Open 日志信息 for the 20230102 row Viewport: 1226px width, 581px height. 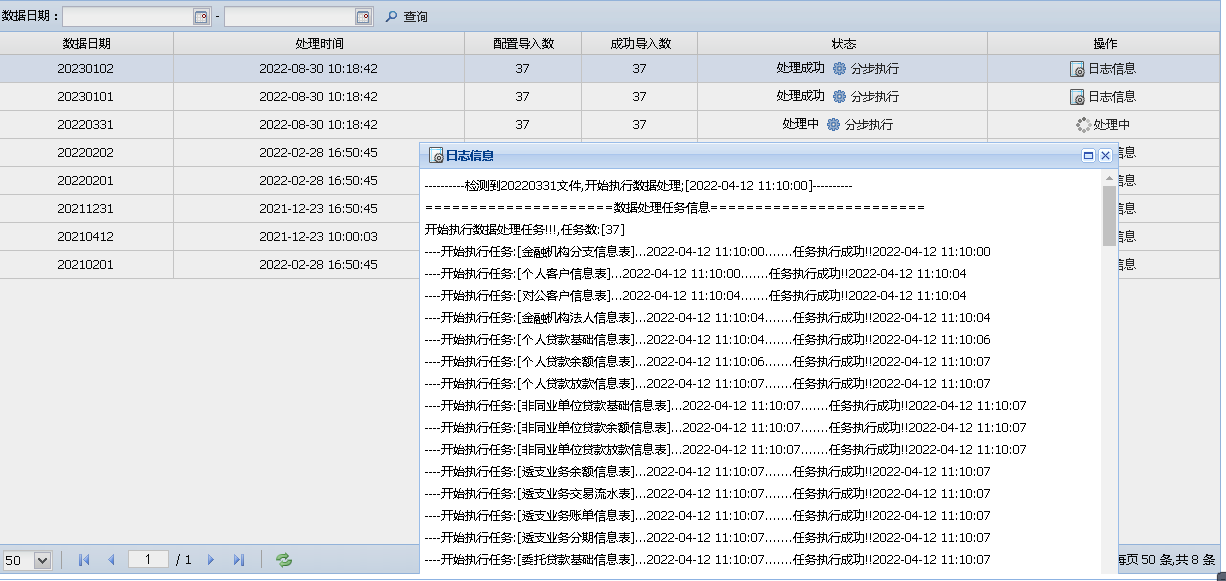1103,69
